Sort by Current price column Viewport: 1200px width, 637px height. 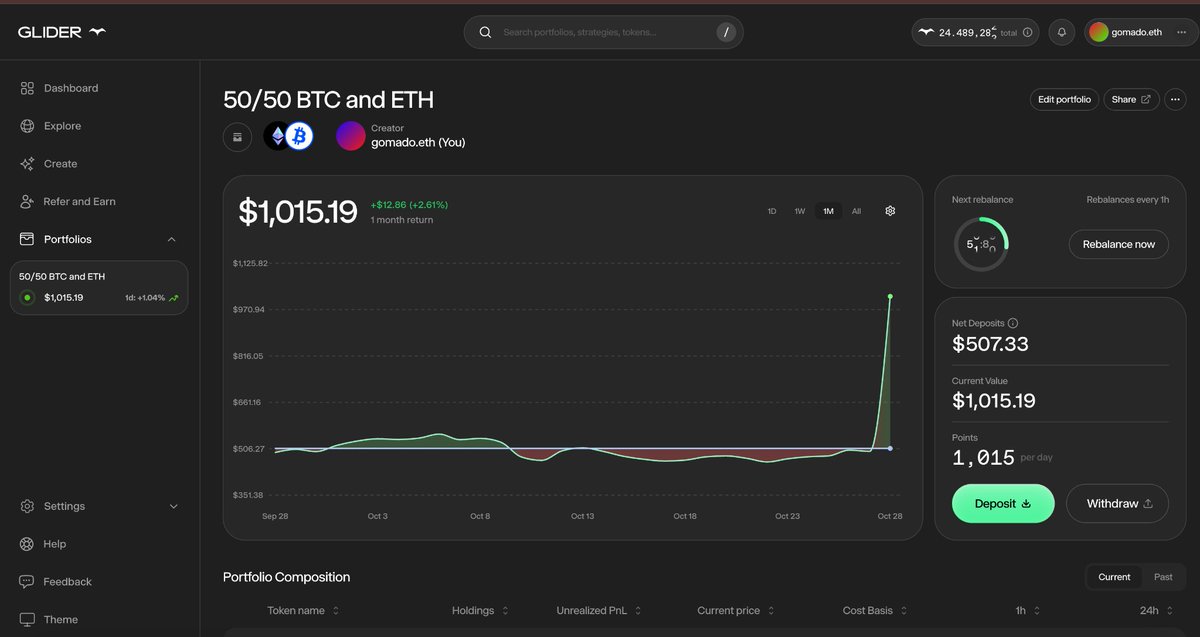(735, 610)
